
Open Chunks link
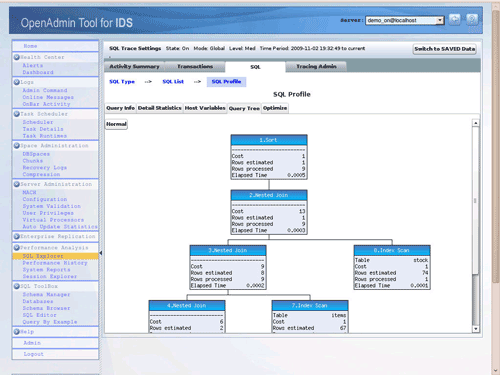33,161
